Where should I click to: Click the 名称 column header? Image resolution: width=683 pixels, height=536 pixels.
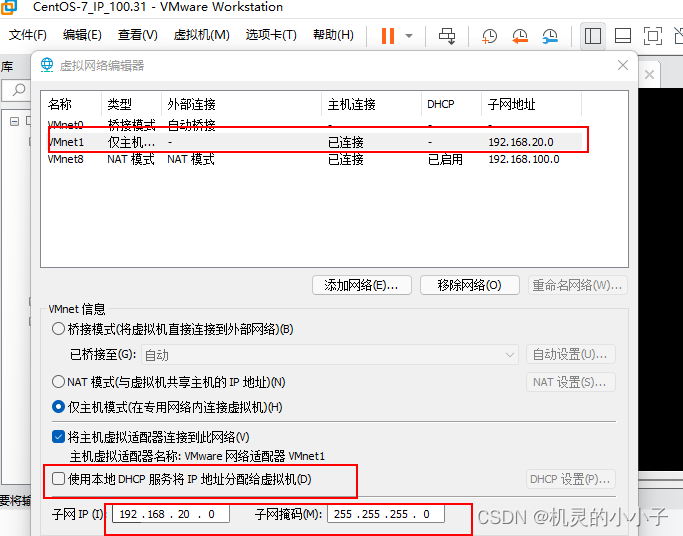(x=72, y=104)
